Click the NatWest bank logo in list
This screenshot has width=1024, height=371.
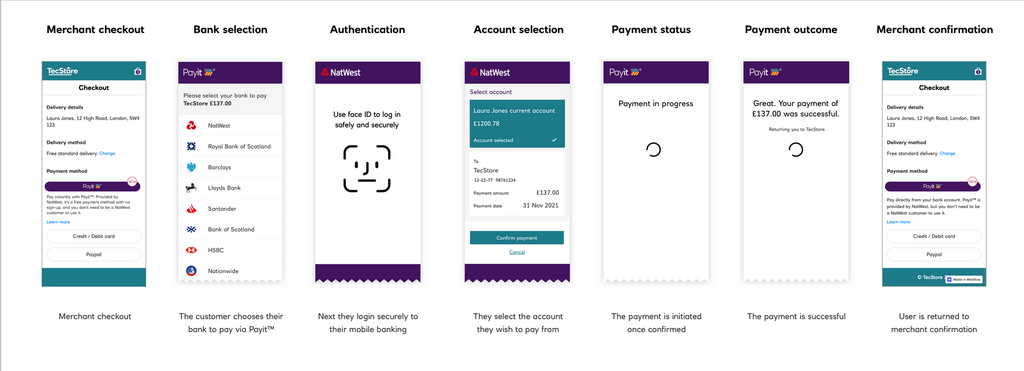click(x=191, y=125)
